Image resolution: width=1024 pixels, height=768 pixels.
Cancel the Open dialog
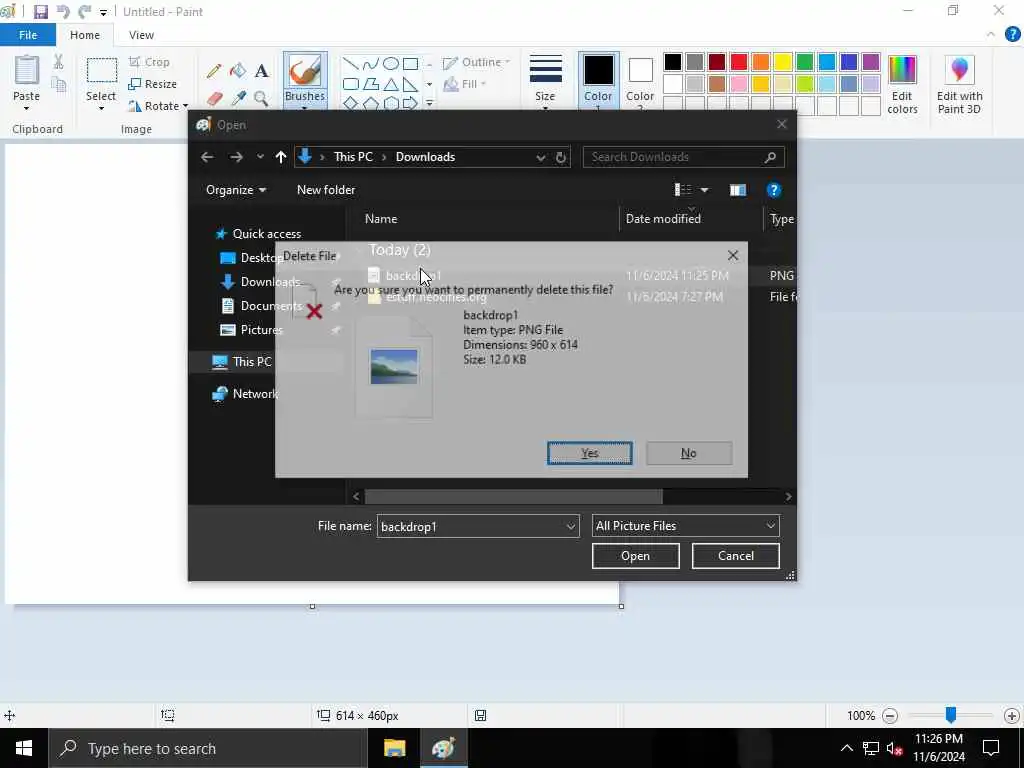pyautogui.click(x=735, y=556)
